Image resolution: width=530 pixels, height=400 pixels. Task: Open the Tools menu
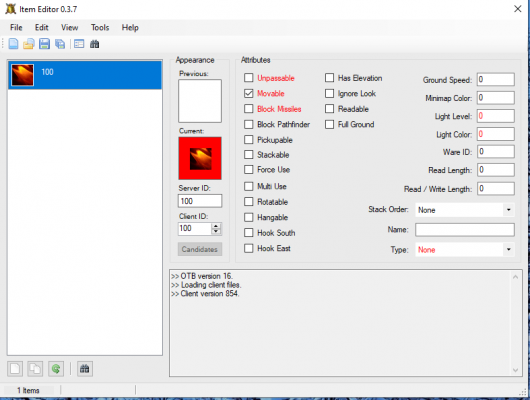tap(100, 27)
